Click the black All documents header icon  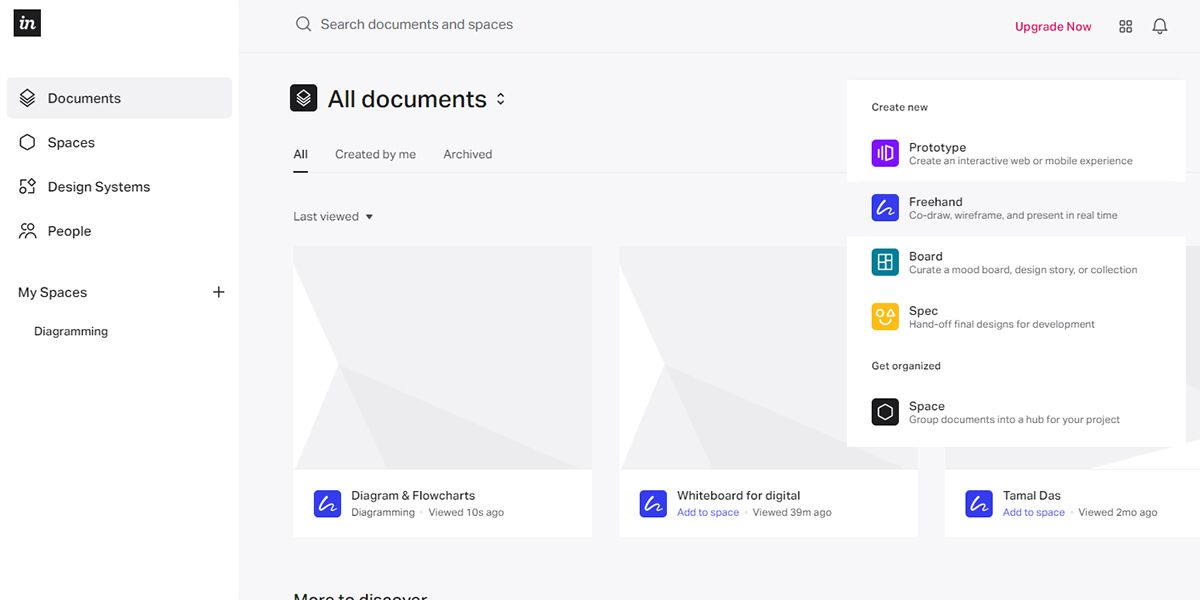[x=303, y=98]
